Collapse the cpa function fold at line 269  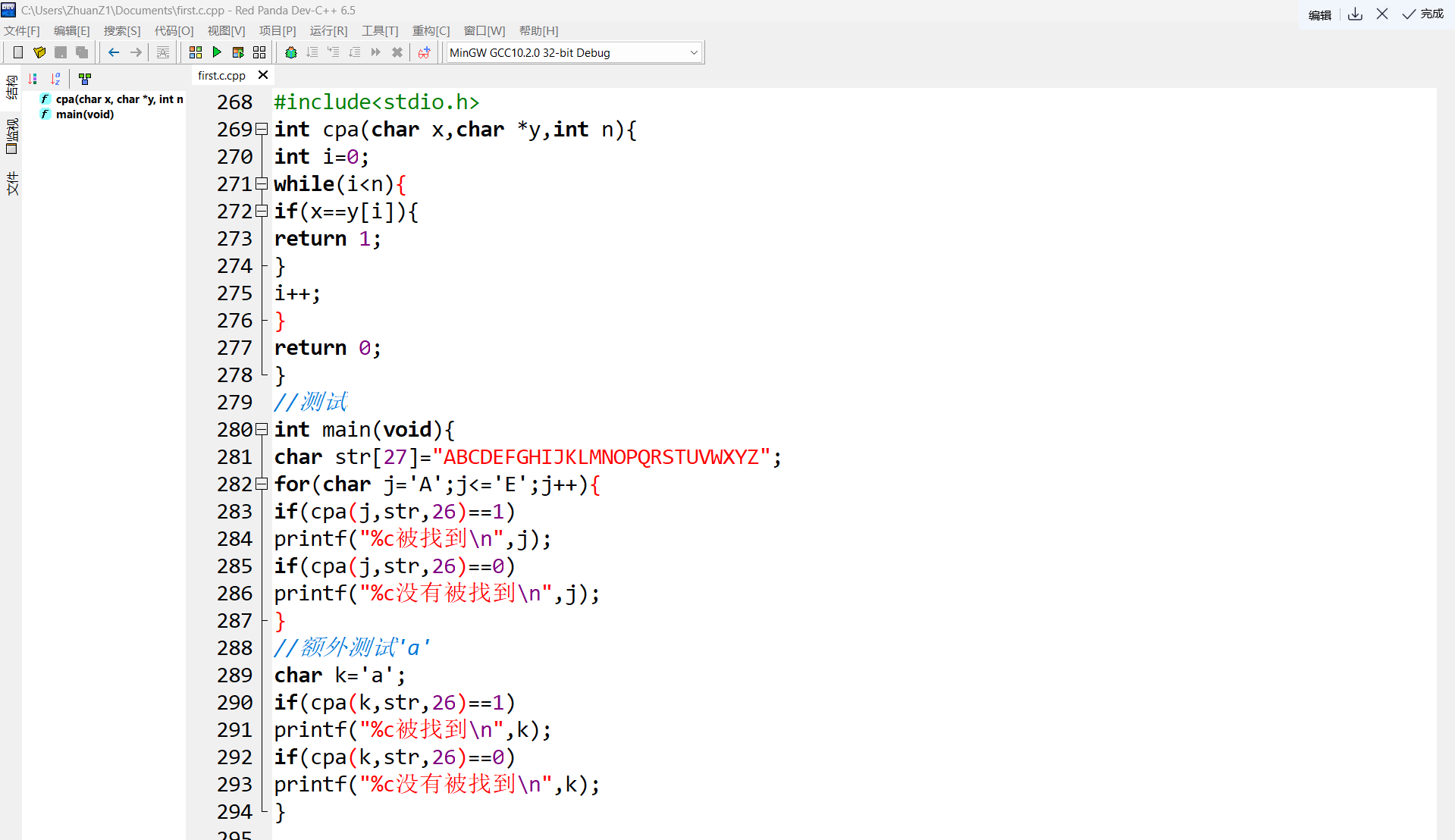click(x=262, y=129)
